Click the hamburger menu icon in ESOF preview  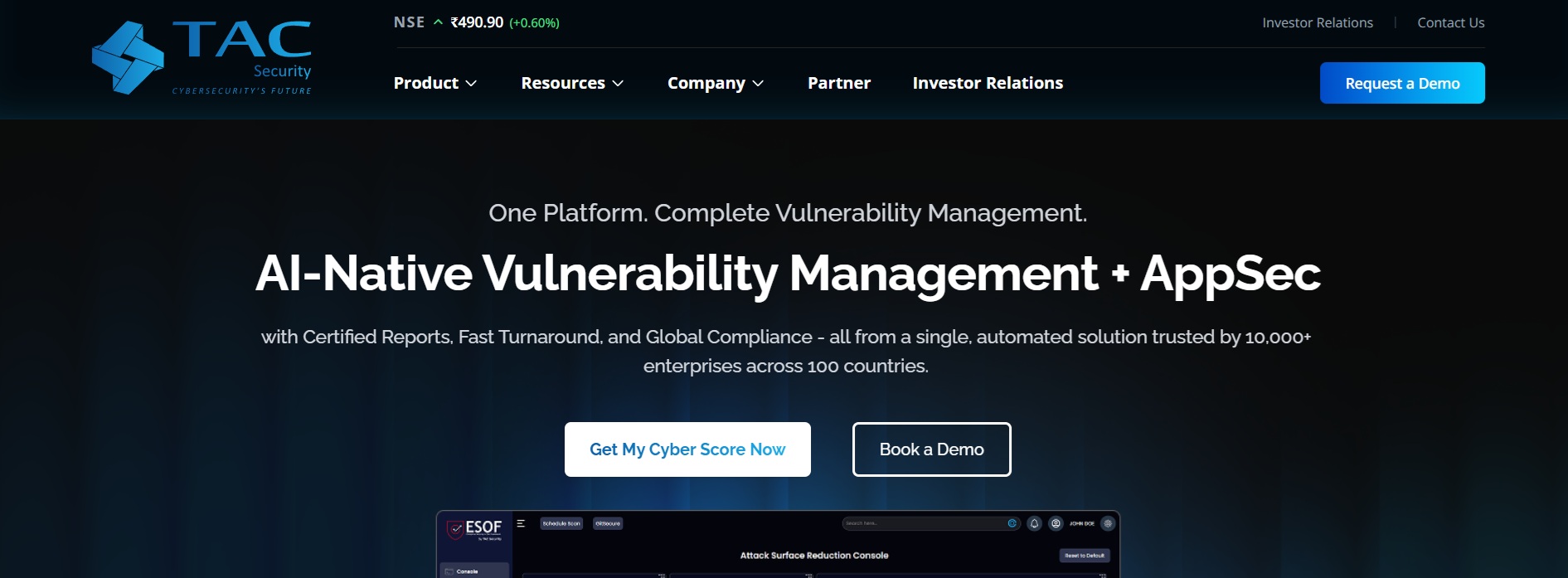[x=521, y=523]
